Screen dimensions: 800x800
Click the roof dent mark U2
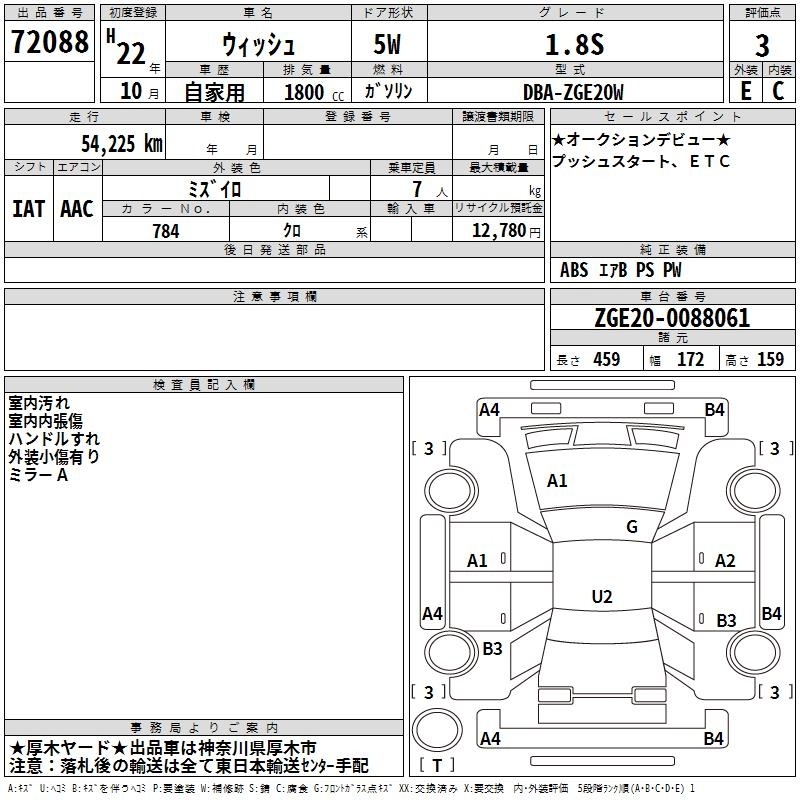(x=602, y=596)
